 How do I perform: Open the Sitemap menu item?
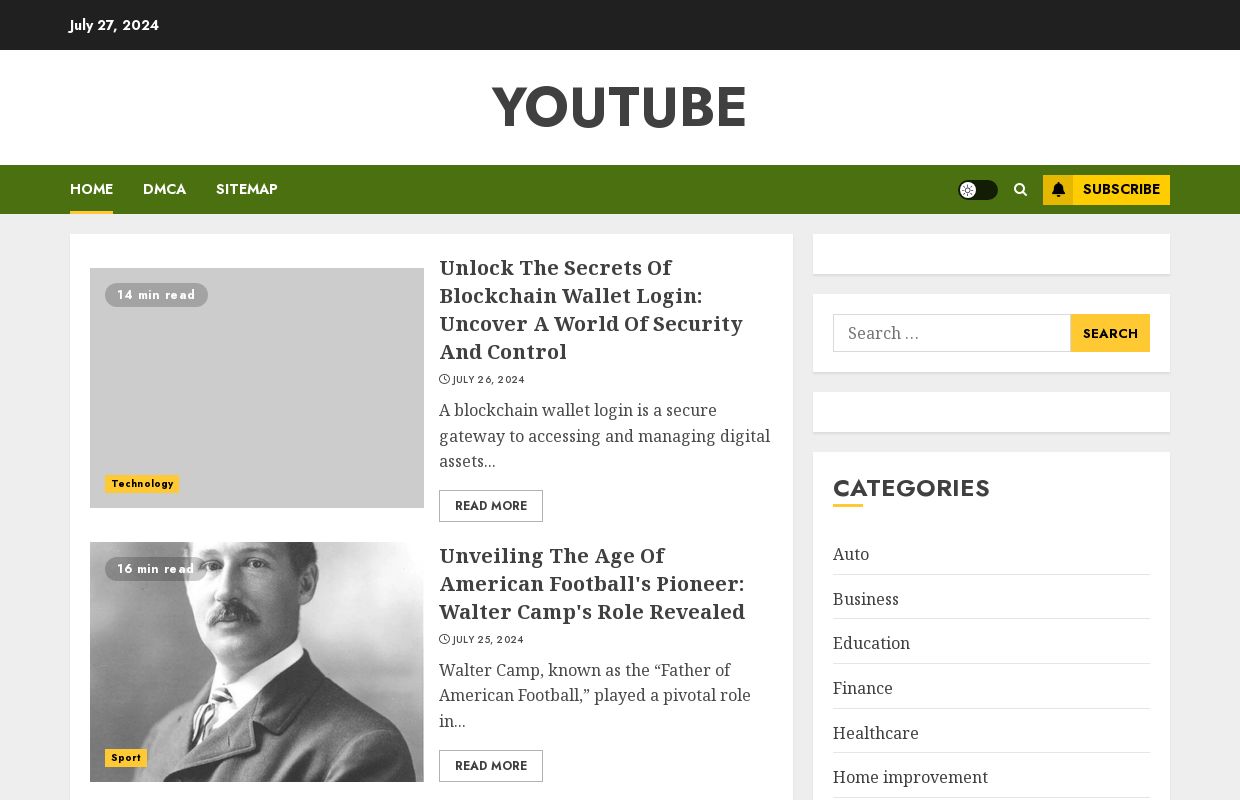point(246,189)
